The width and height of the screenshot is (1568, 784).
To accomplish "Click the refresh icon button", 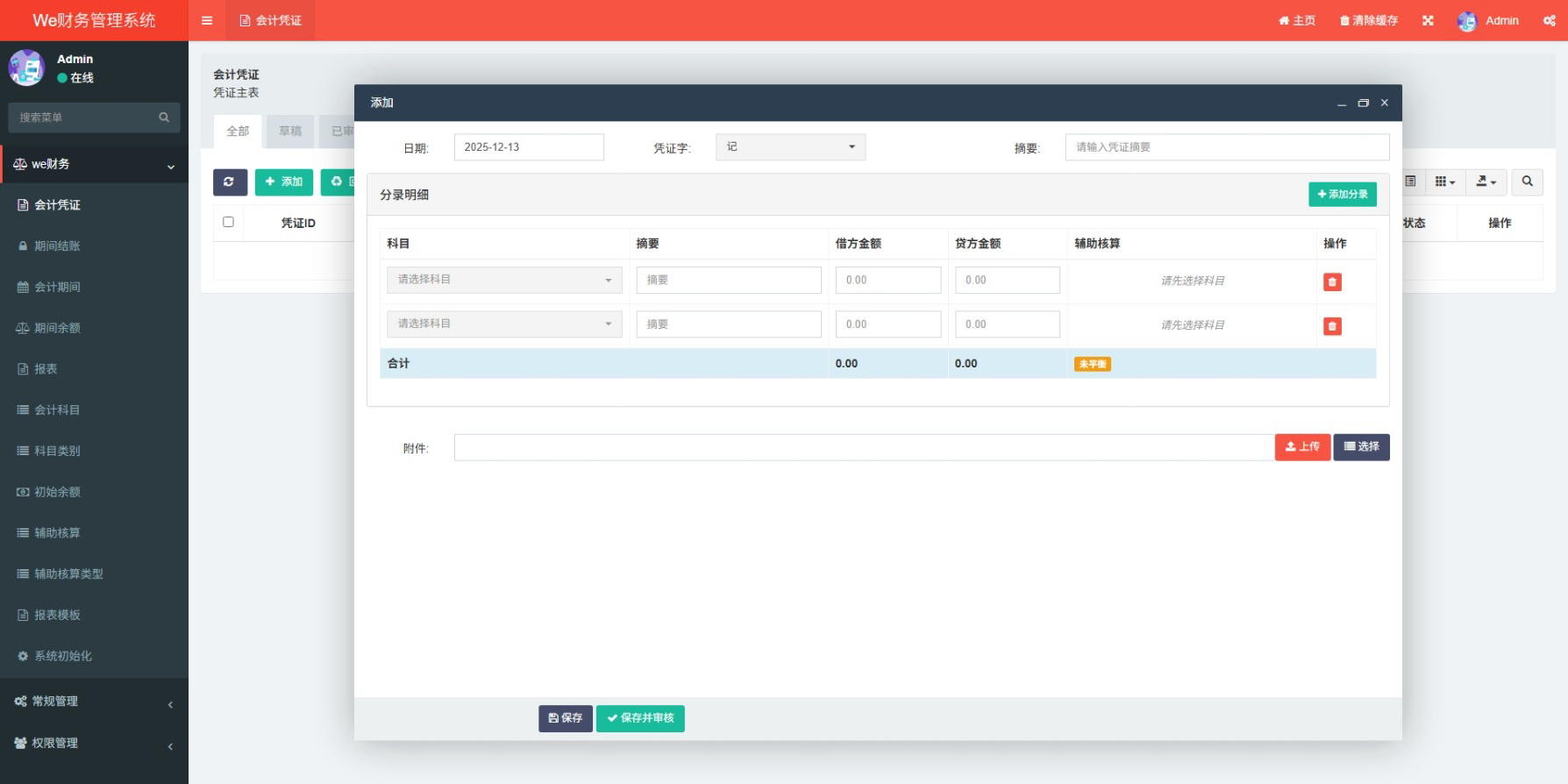I will [229, 182].
